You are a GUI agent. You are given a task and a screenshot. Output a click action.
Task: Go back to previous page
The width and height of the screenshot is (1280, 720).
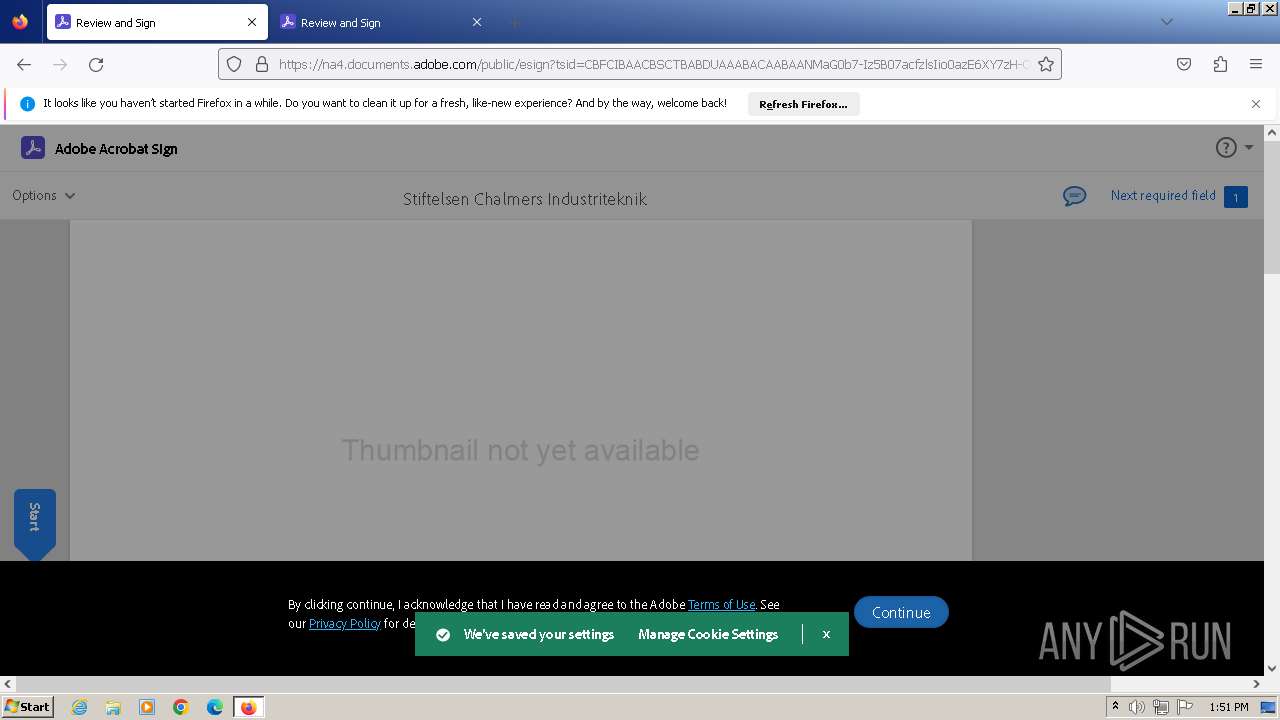[x=24, y=64]
